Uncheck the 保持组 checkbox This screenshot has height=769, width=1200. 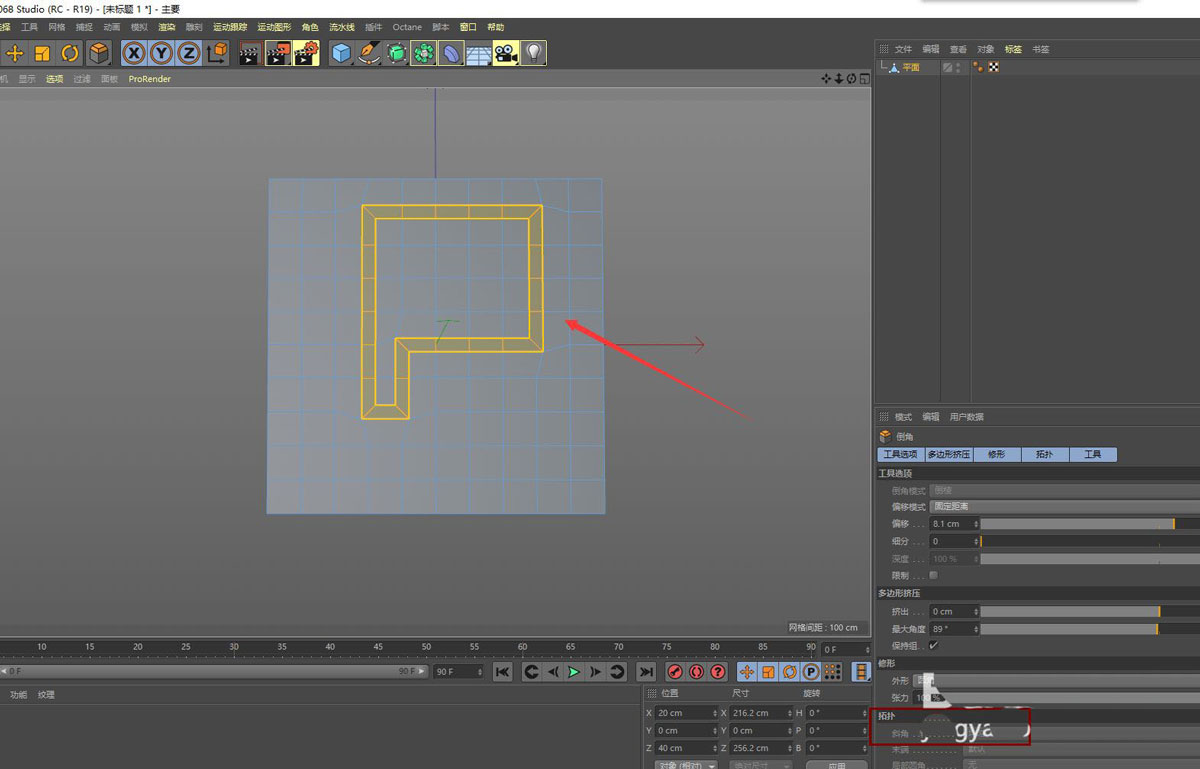933,646
